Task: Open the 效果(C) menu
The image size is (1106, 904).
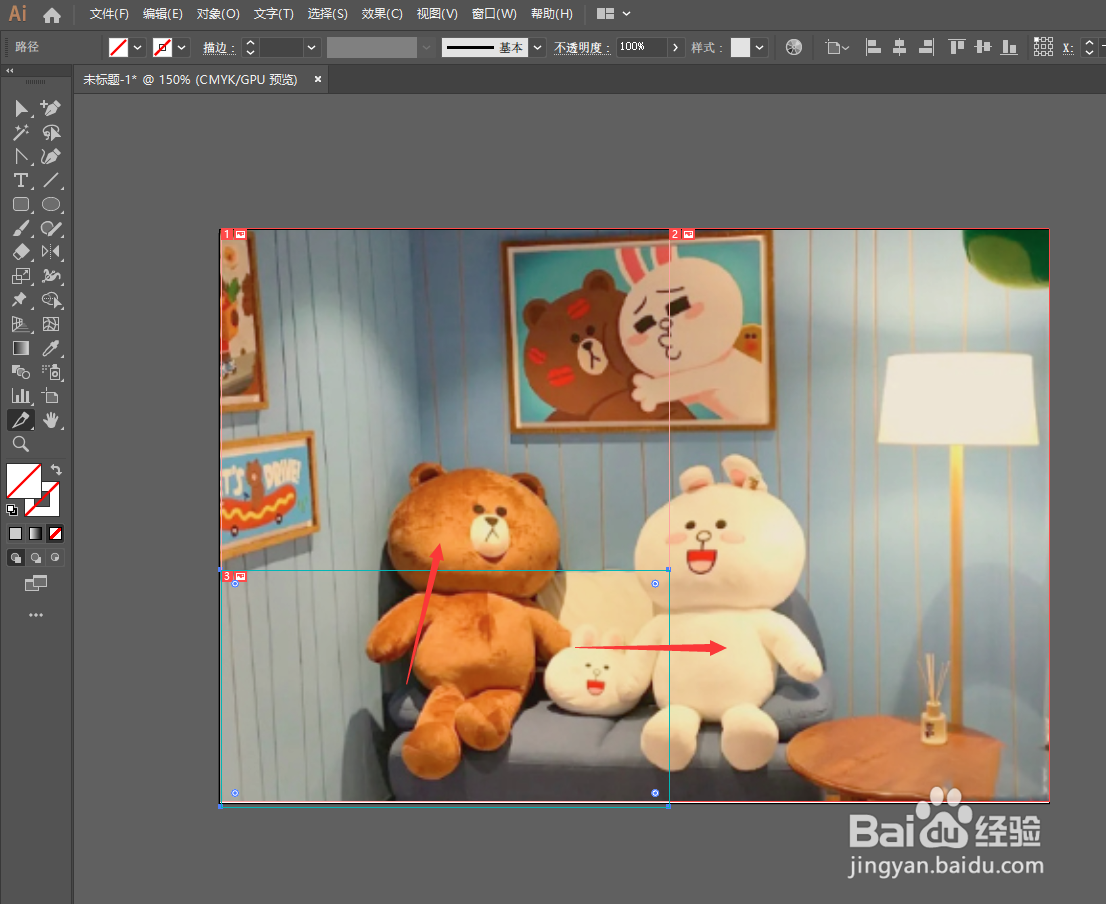Action: coord(382,14)
